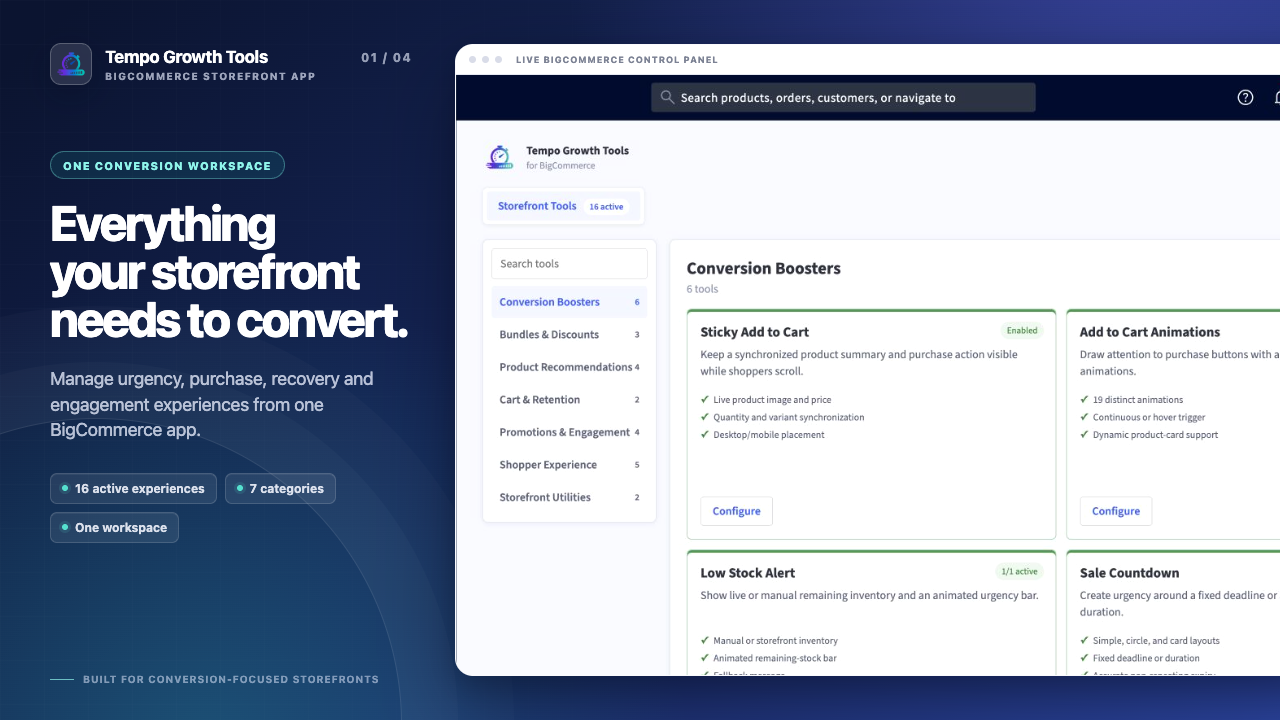This screenshot has width=1280, height=720.
Task: Click the 19 distinct animations item
Action: [x=1131, y=400]
